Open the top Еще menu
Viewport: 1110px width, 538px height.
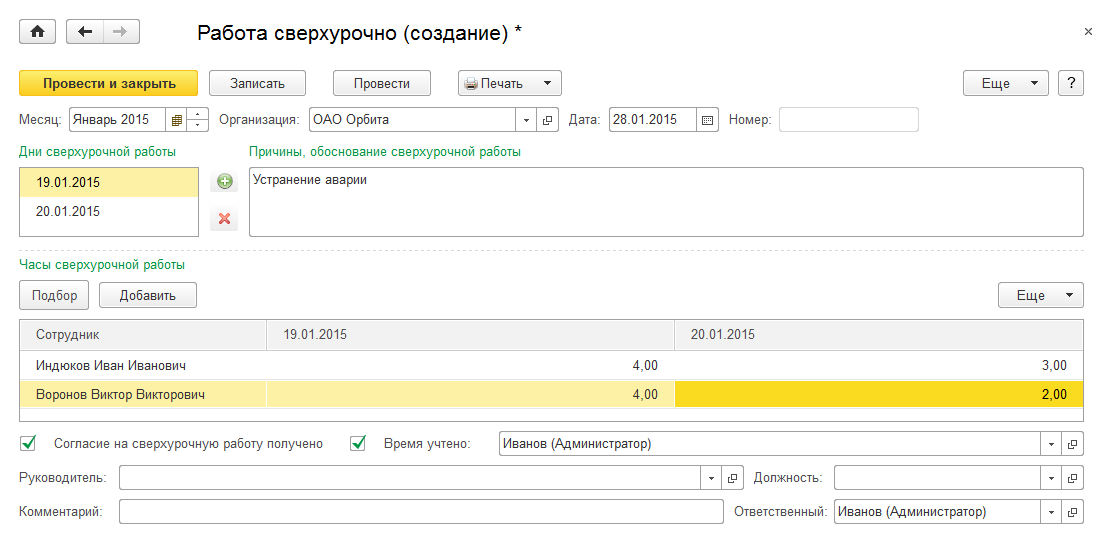(x=1005, y=84)
